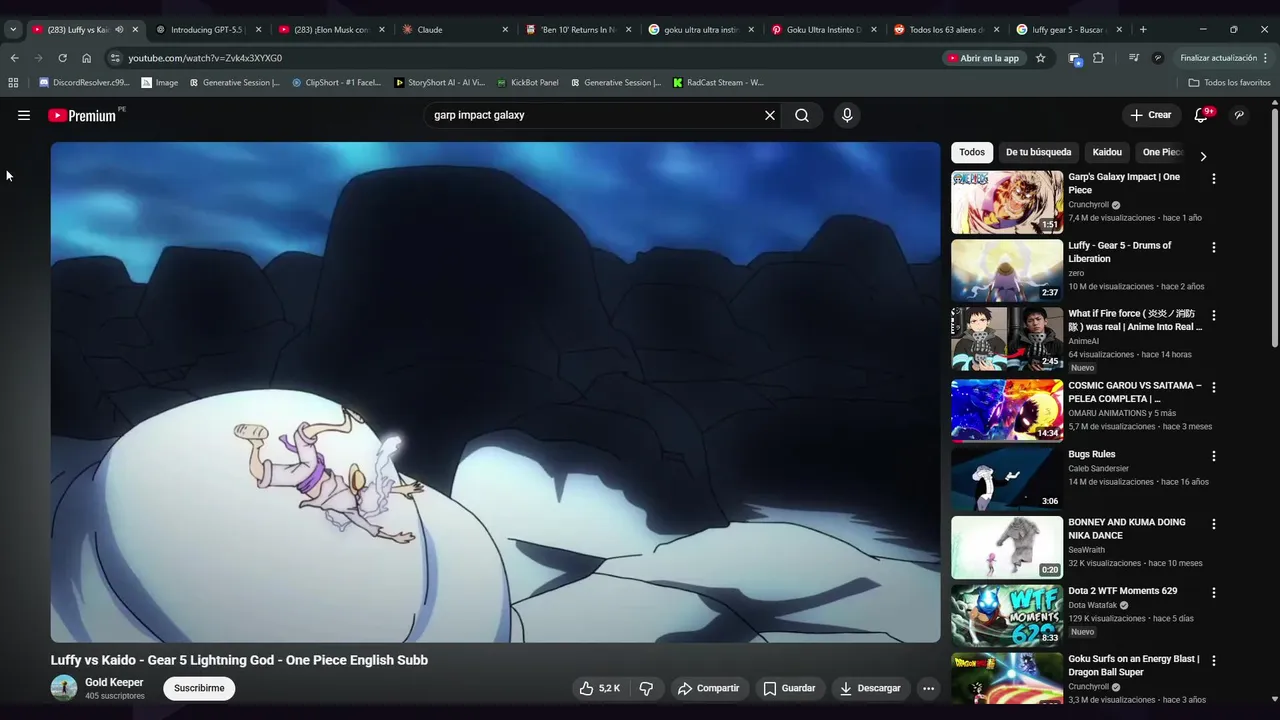Open Gold Keeper channel avatar
1280x720 pixels.
coord(64,688)
